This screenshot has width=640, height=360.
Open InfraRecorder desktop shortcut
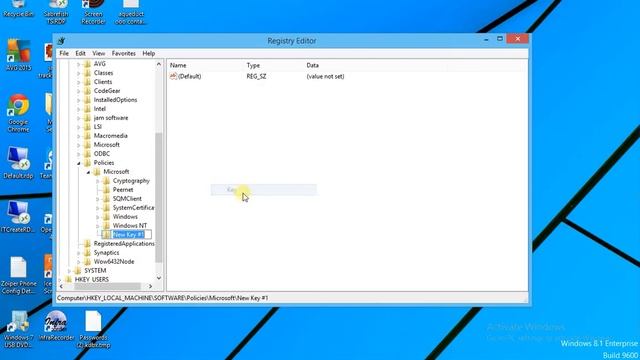tap(56, 326)
